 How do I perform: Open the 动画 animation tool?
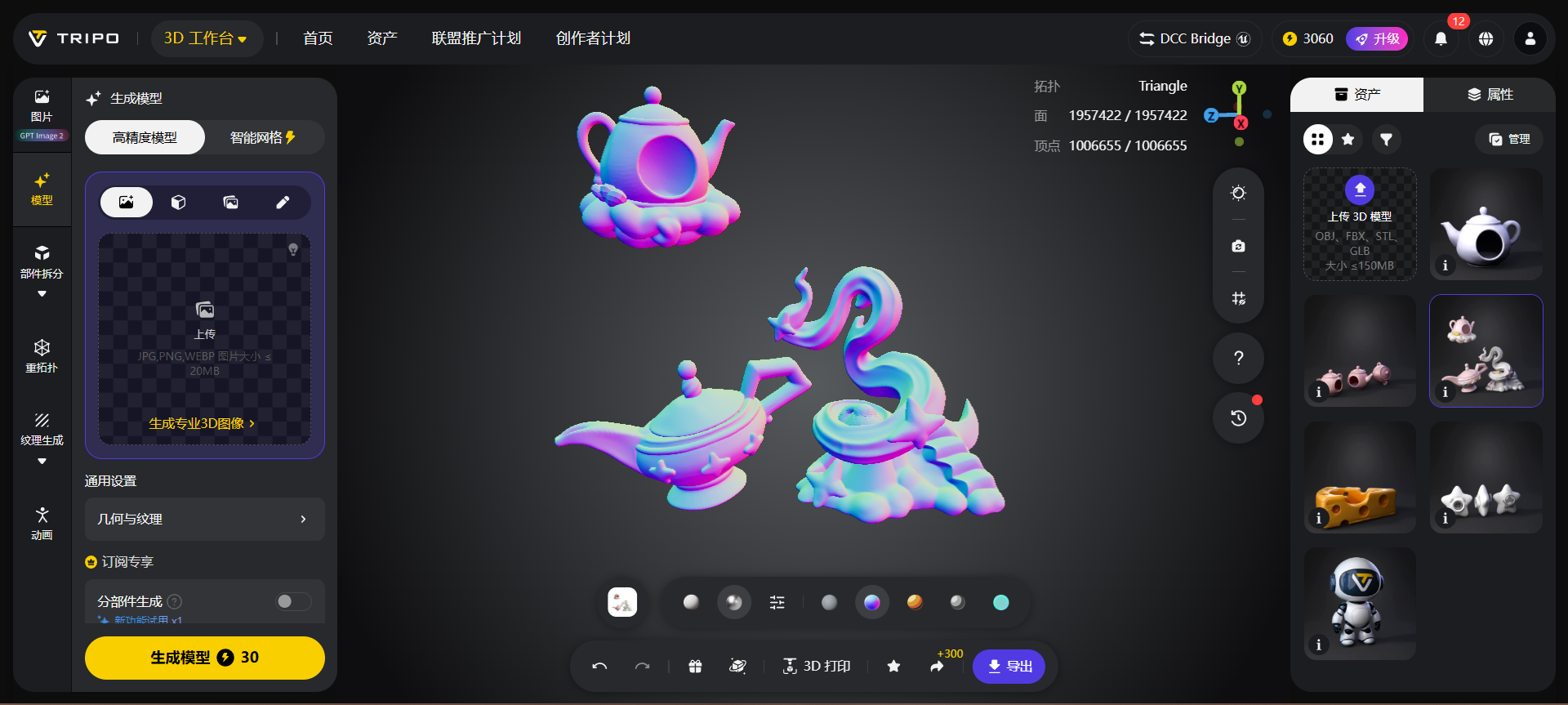[x=42, y=524]
